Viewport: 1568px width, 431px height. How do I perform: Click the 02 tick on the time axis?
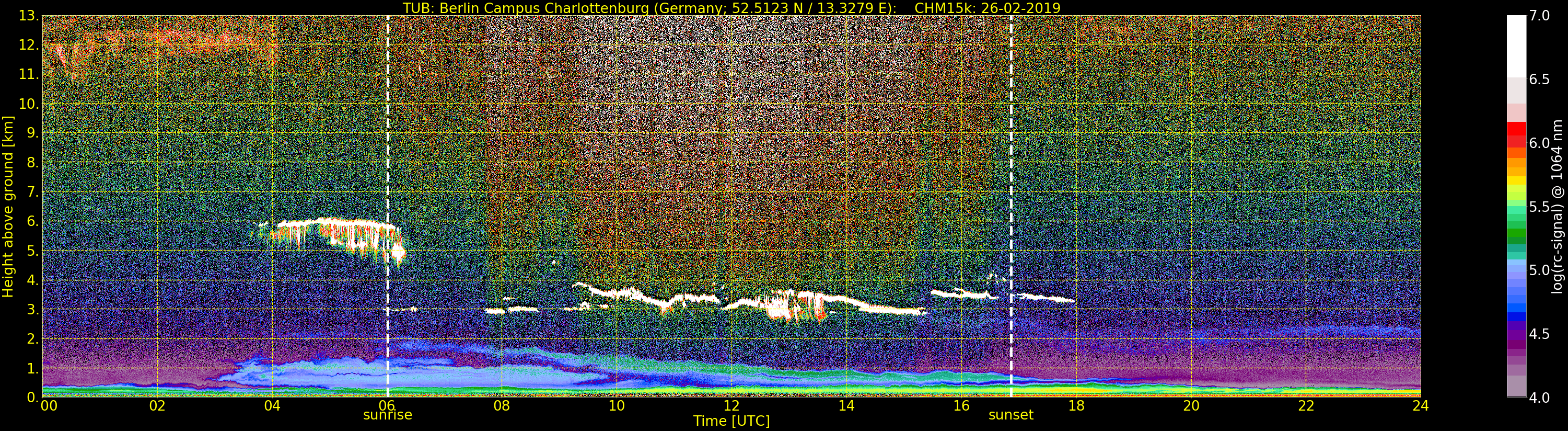158,406
